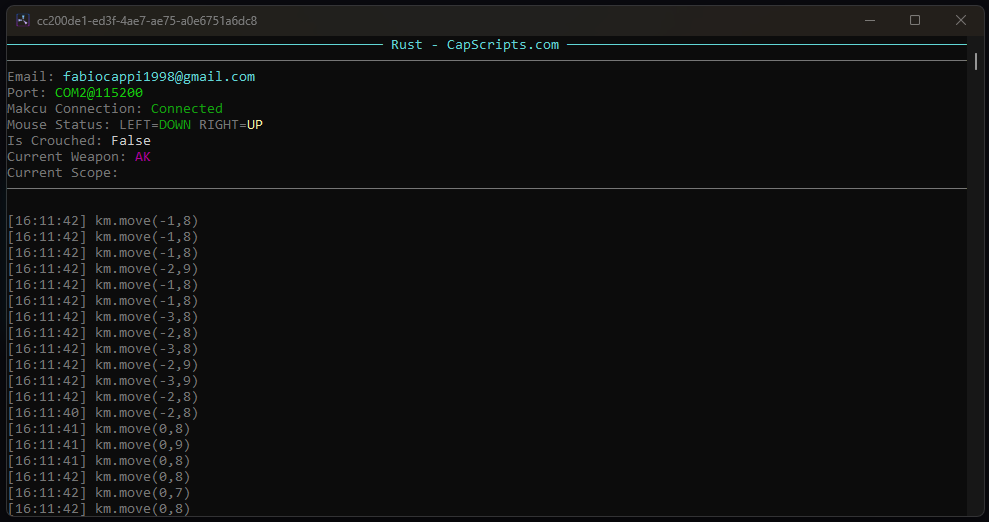Click the window title GUID text

click(x=147, y=20)
